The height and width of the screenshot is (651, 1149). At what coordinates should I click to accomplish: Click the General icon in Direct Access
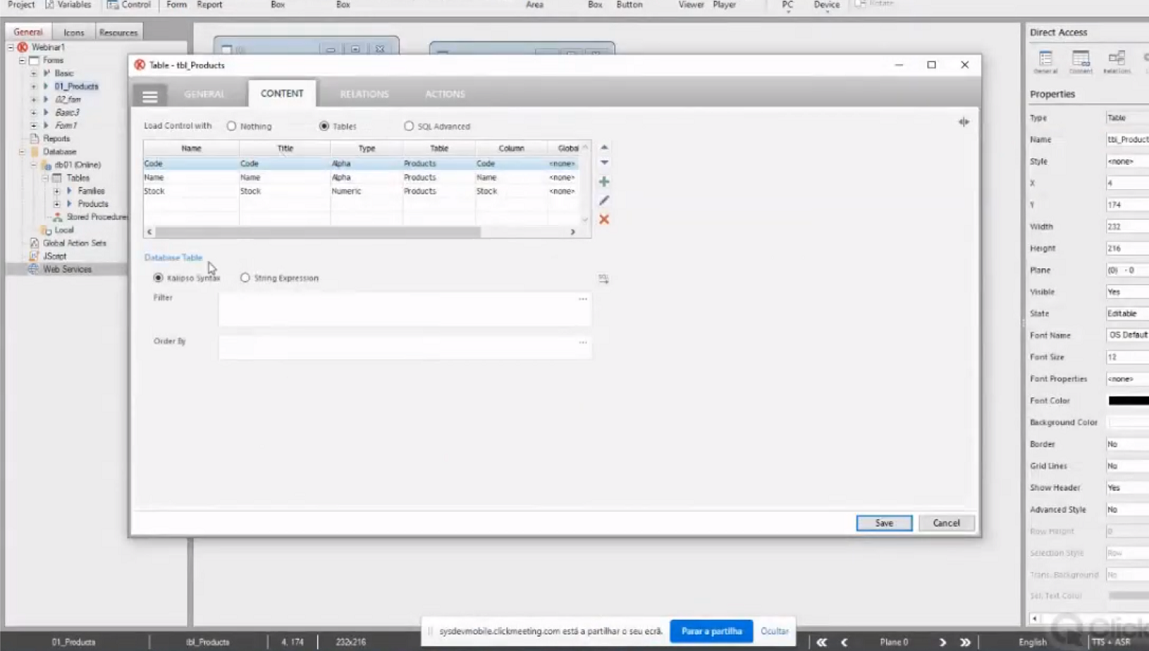1045,61
